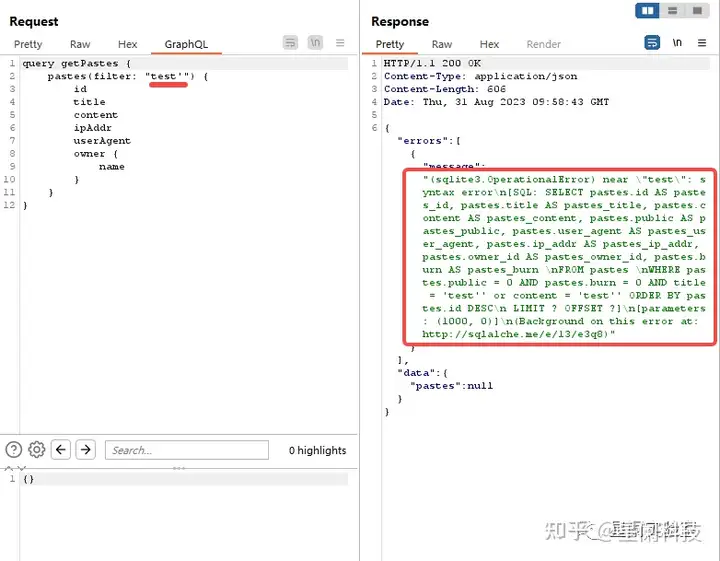The image size is (720, 561).
Task: Click the 'userAgent' field in query
Action: [102, 140]
